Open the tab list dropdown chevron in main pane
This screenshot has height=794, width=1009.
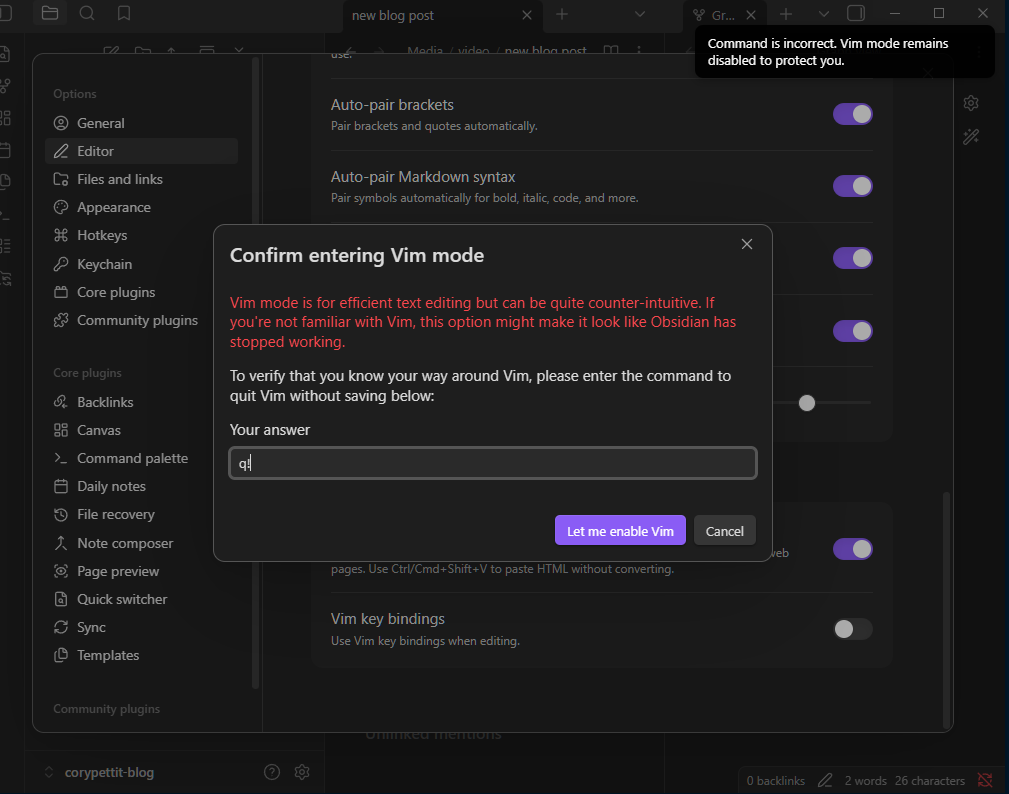coord(640,14)
